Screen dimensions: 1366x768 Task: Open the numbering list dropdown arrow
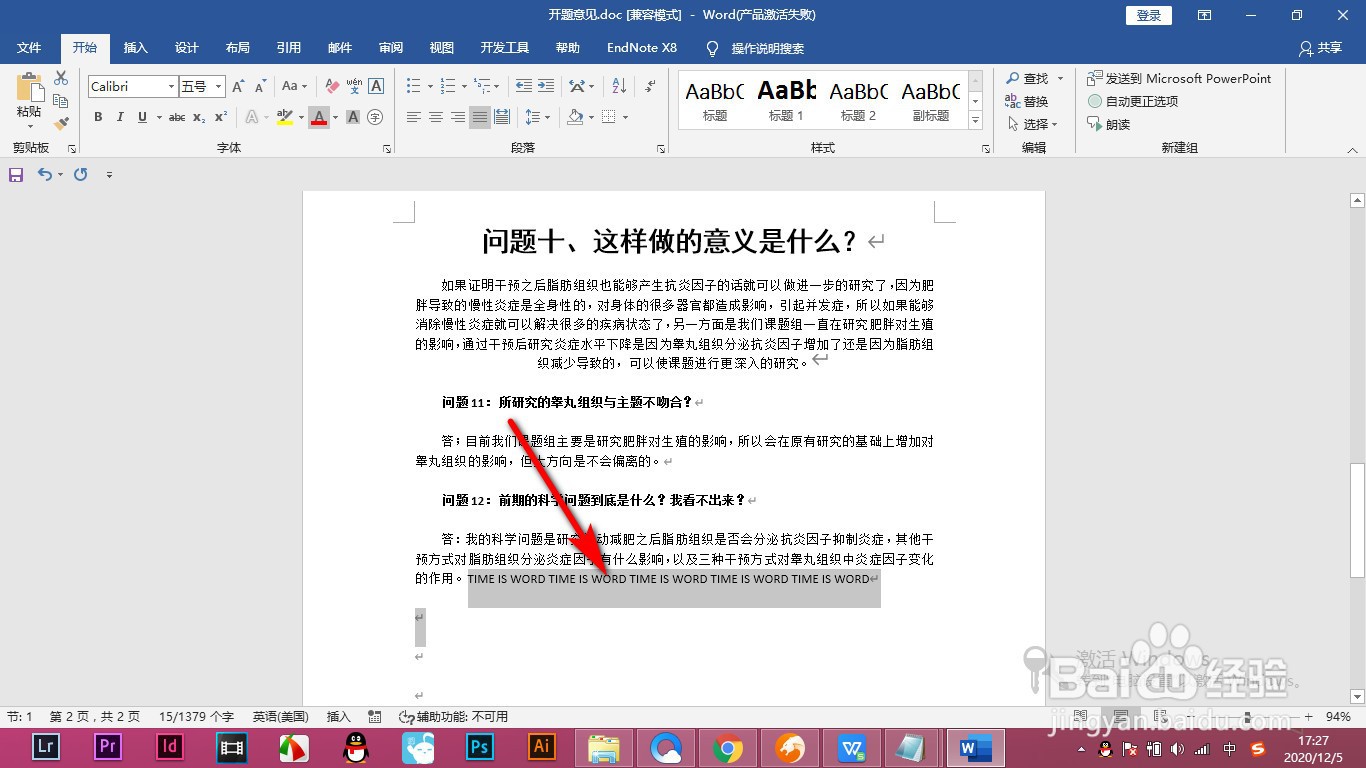[x=464, y=87]
